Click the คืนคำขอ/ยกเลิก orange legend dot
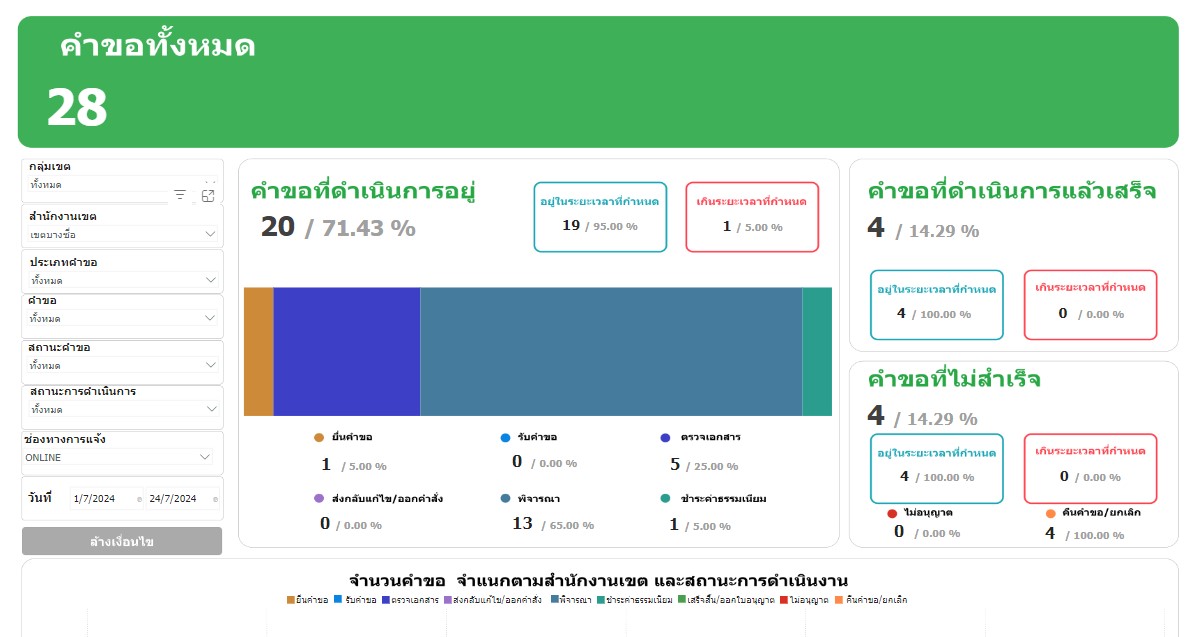 point(1050,514)
